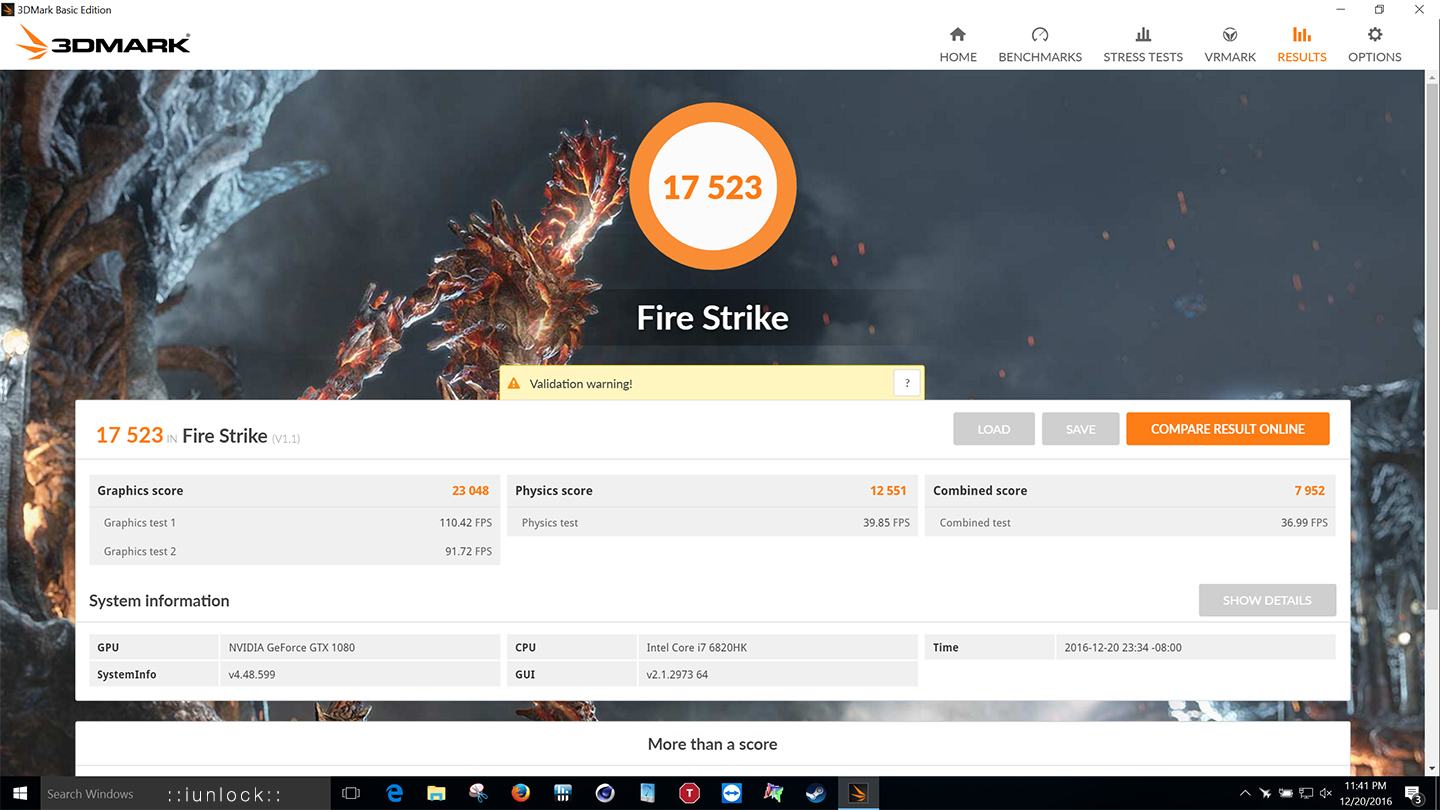Open Task View on the taskbar

351,794
